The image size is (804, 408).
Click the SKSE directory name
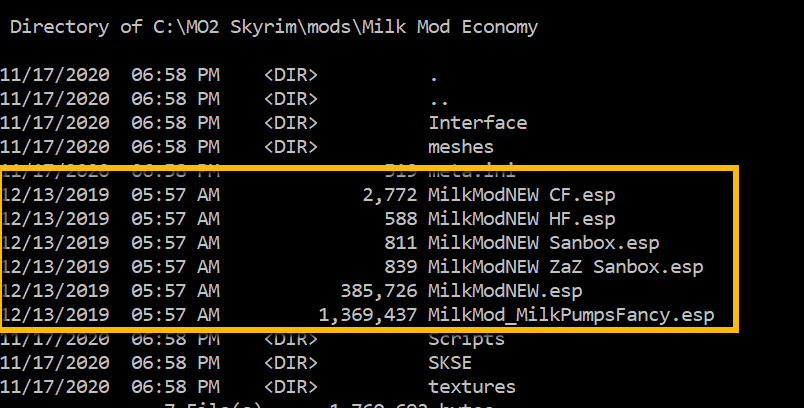pyautogui.click(x=450, y=363)
